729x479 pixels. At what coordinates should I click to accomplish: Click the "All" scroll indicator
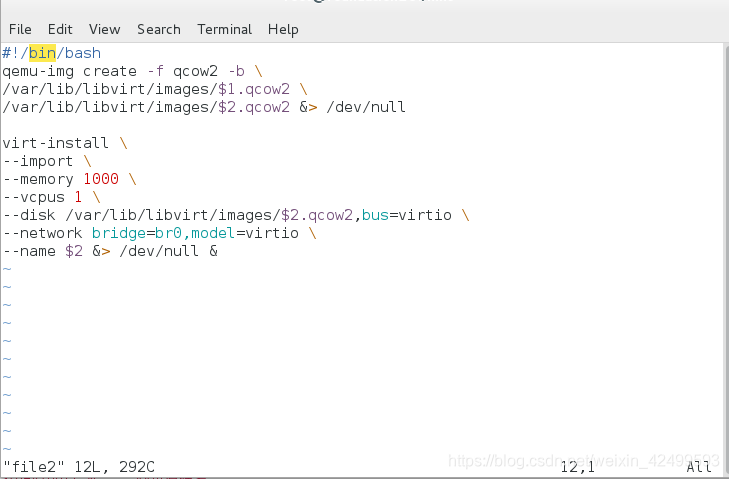pos(699,466)
